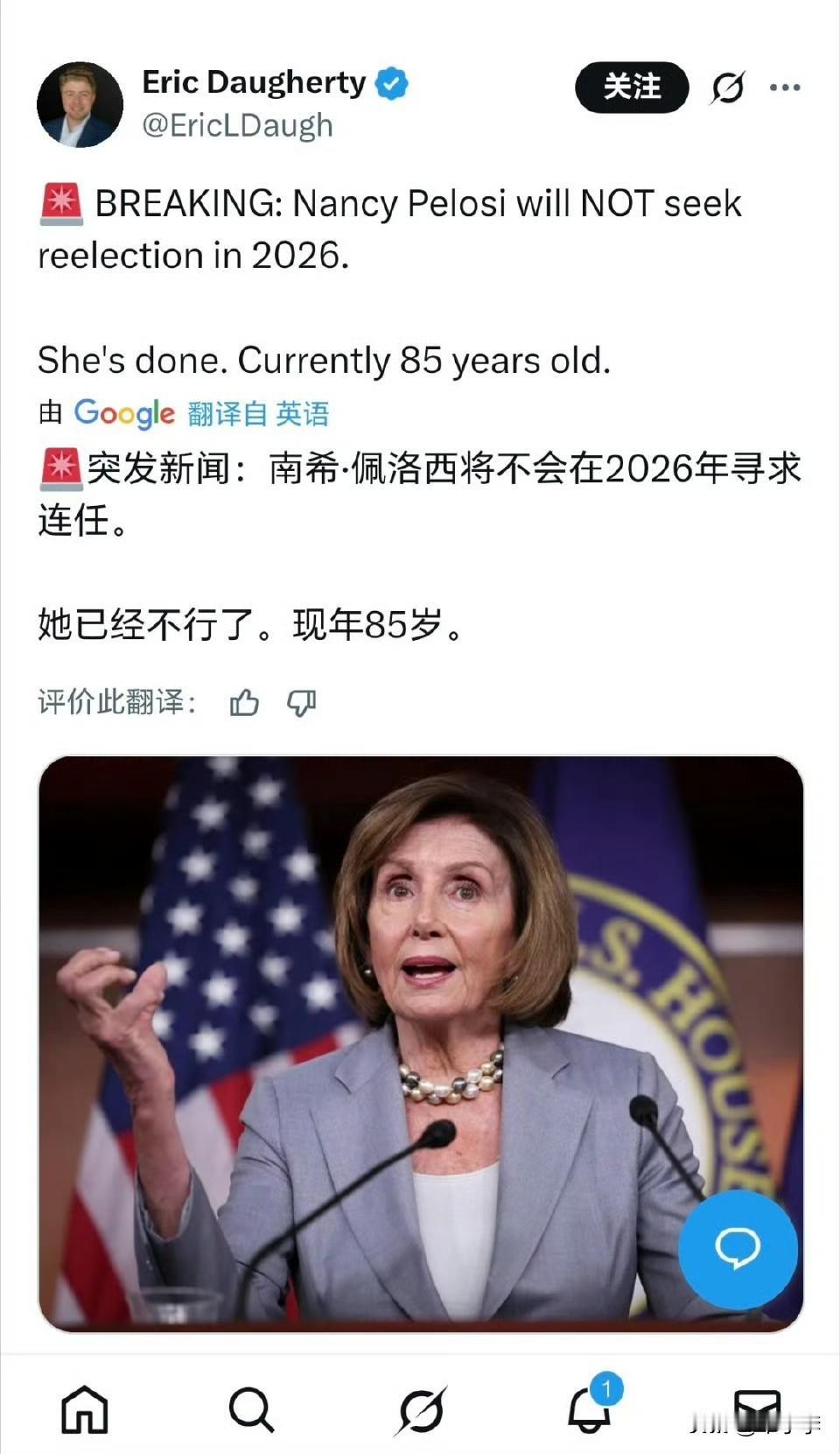The height and width of the screenshot is (1454, 840).
Task: Open the Notifications bell tab
Action: click(x=589, y=1410)
